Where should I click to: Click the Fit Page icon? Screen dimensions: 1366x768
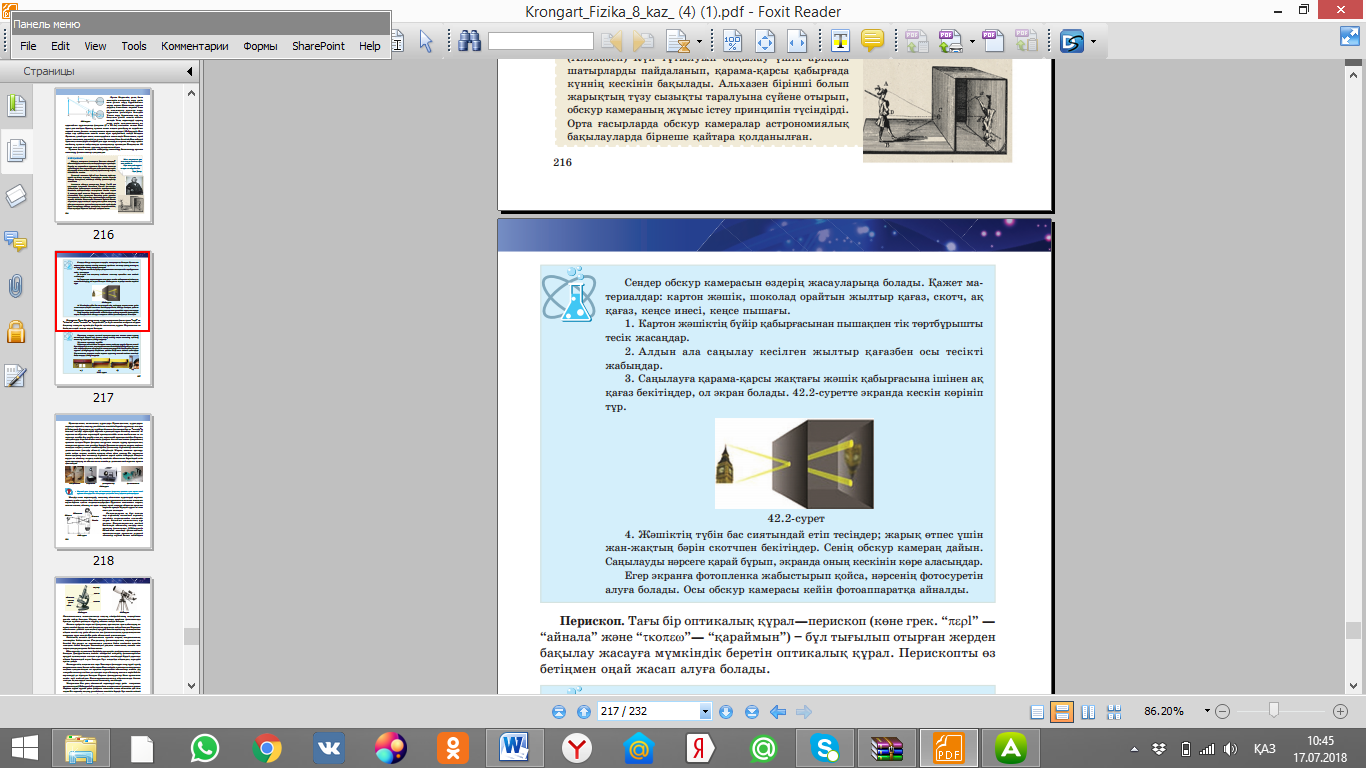(x=765, y=41)
